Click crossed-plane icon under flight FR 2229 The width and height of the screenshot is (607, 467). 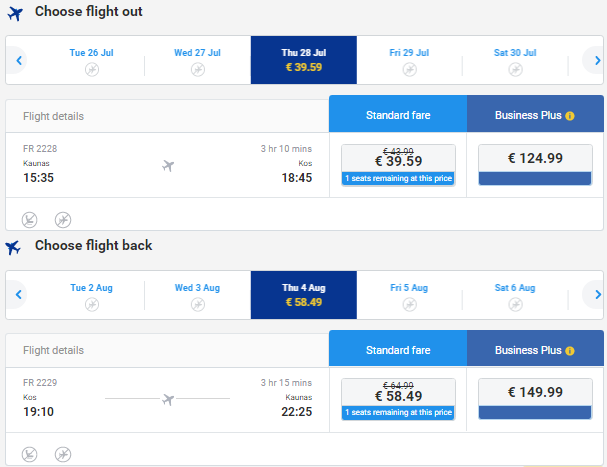[x=63, y=454]
